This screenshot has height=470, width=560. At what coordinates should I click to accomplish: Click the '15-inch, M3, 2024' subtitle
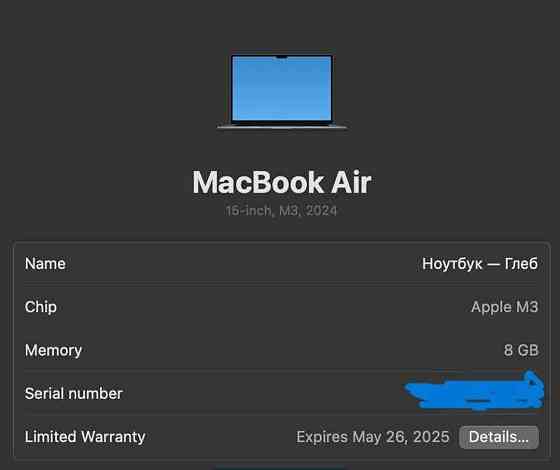pyautogui.click(x=281, y=211)
